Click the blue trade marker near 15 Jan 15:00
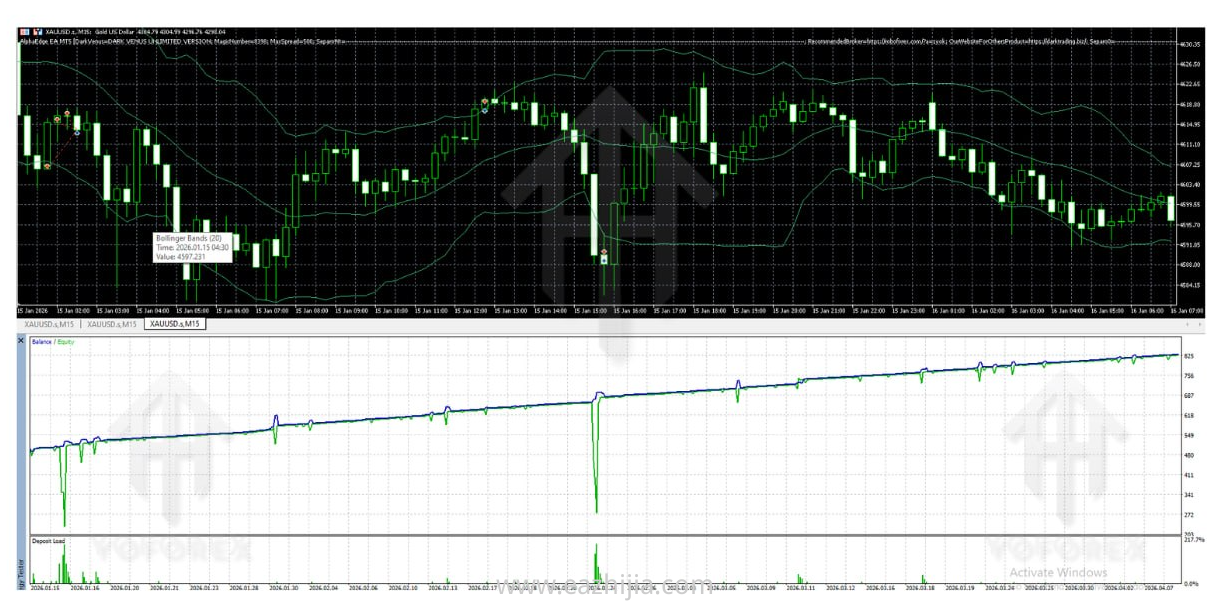Screen dimensions: 1209x606 coord(603,259)
